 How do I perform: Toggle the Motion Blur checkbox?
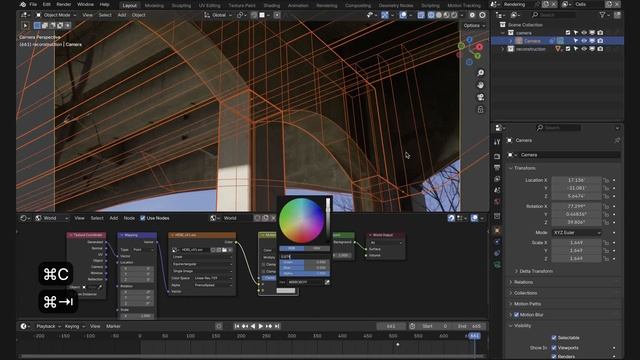516,315
